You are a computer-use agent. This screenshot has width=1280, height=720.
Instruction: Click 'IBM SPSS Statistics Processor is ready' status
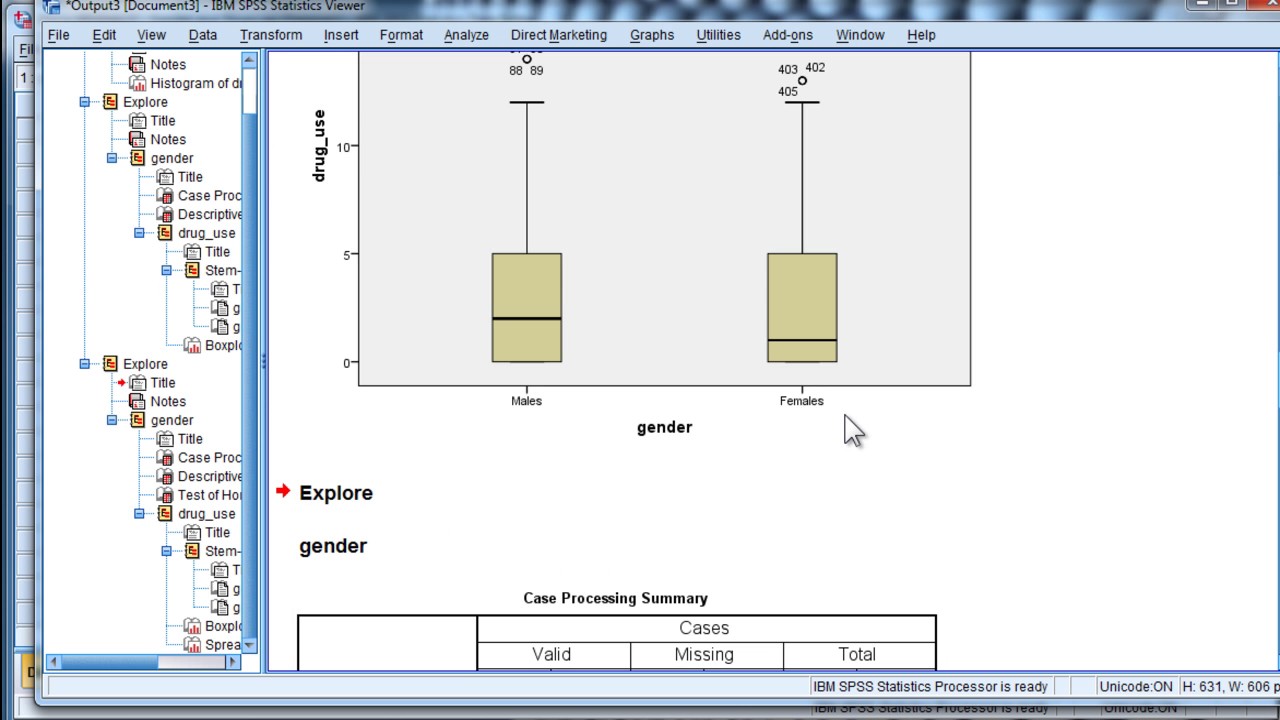[930, 686]
